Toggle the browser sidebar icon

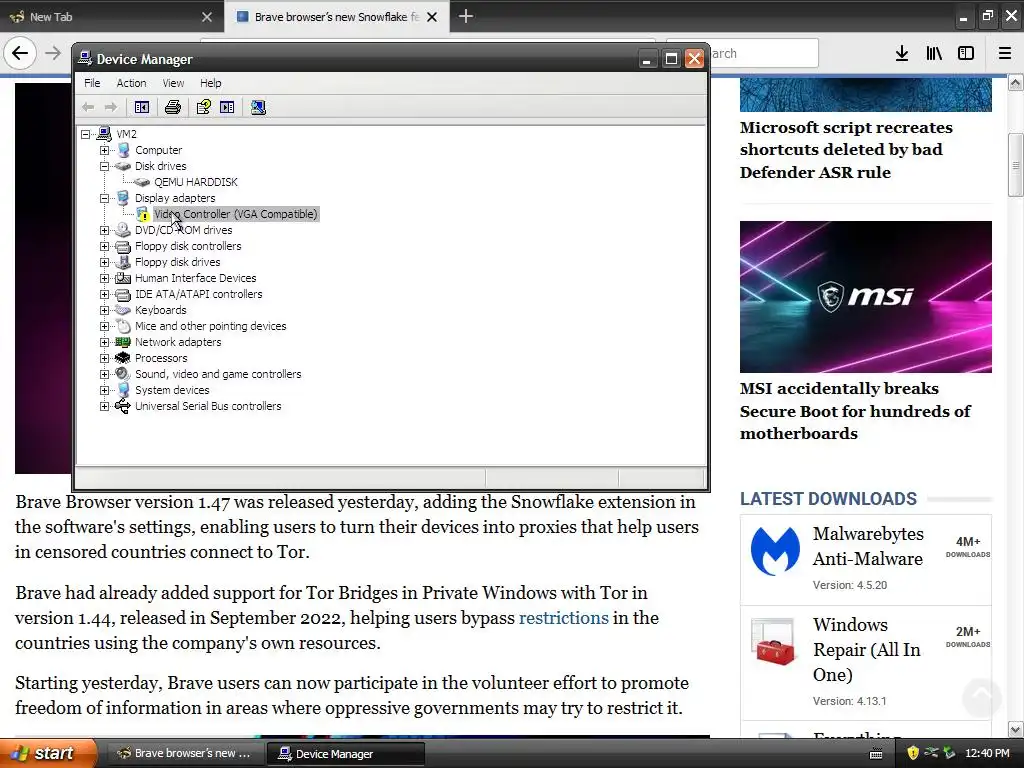966,54
